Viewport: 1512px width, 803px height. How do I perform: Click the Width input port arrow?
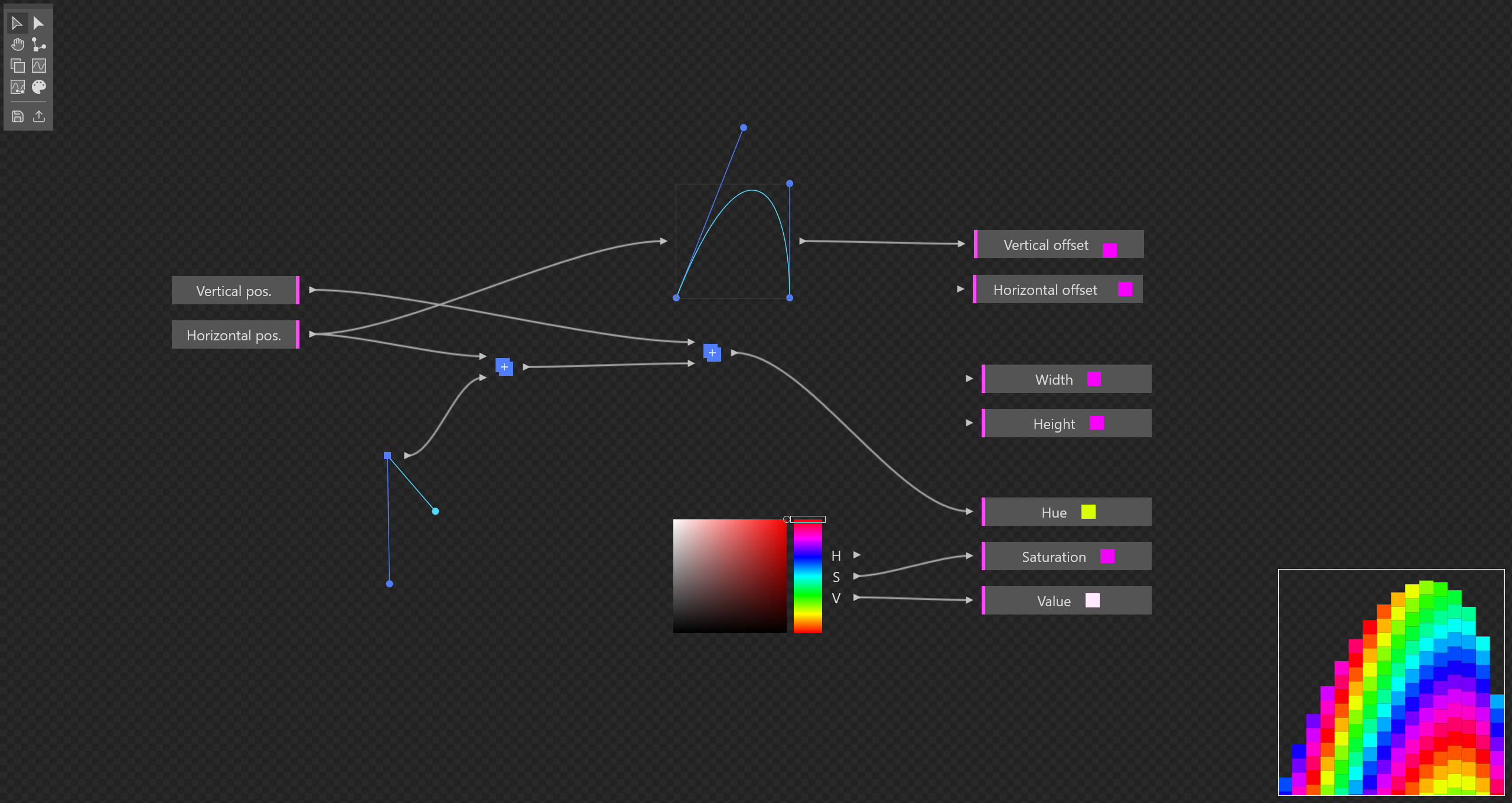point(969,379)
